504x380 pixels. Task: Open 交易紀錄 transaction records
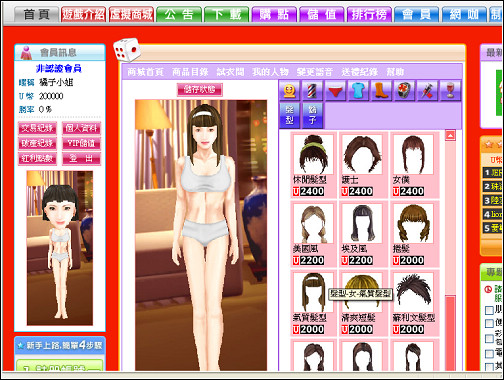coord(37,128)
